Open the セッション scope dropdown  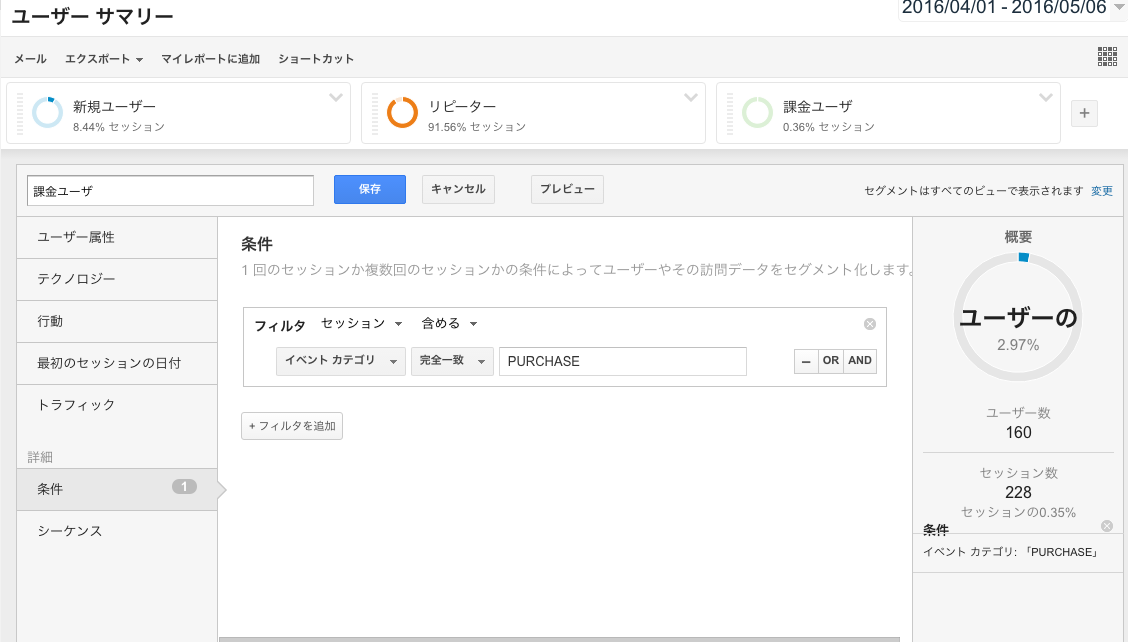point(361,324)
